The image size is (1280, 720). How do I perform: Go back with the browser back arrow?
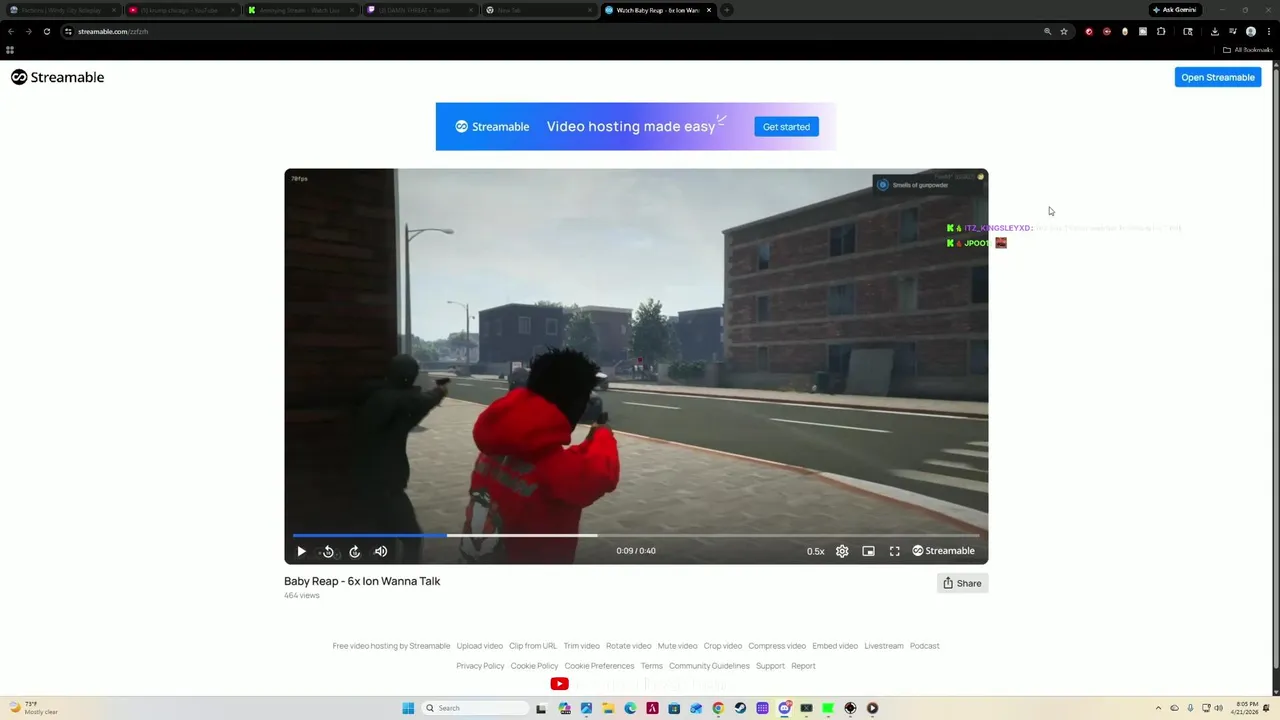click(x=11, y=31)
